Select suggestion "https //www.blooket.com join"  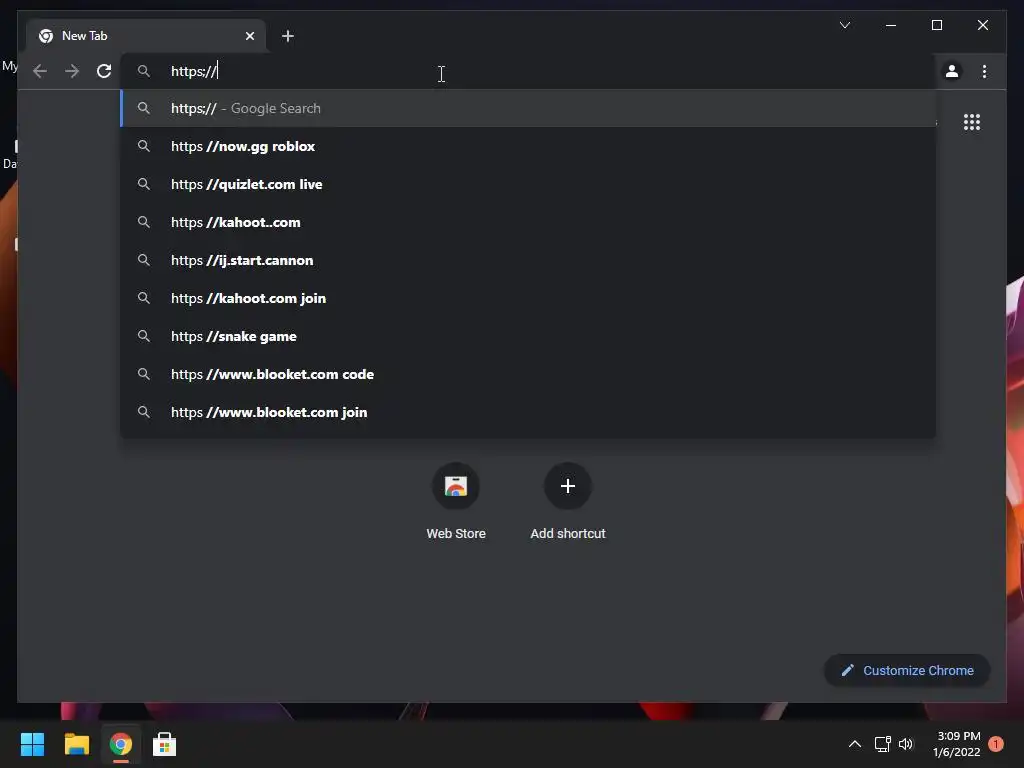[x=528, y=412]
